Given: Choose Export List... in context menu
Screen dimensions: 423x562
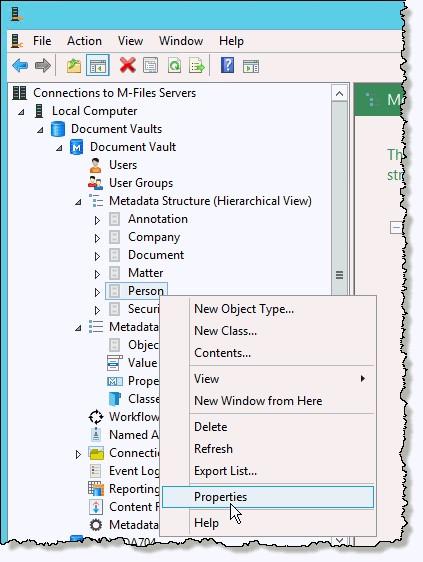Looking at the screenshot, I should pyautogui.click(x=268, y=471).
